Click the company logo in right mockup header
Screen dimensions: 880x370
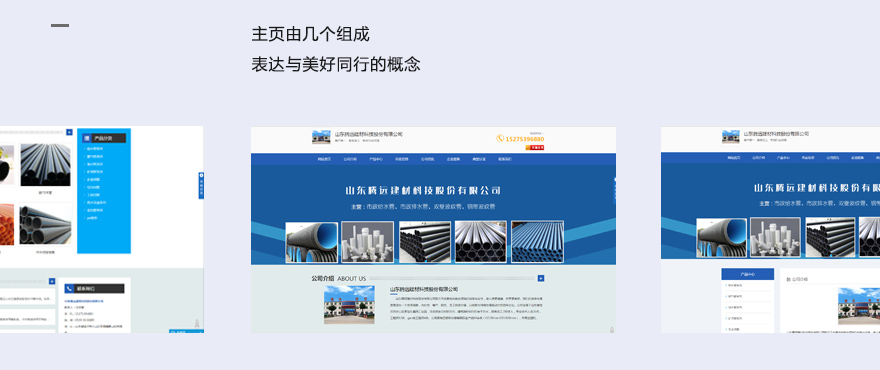[731, 136]
